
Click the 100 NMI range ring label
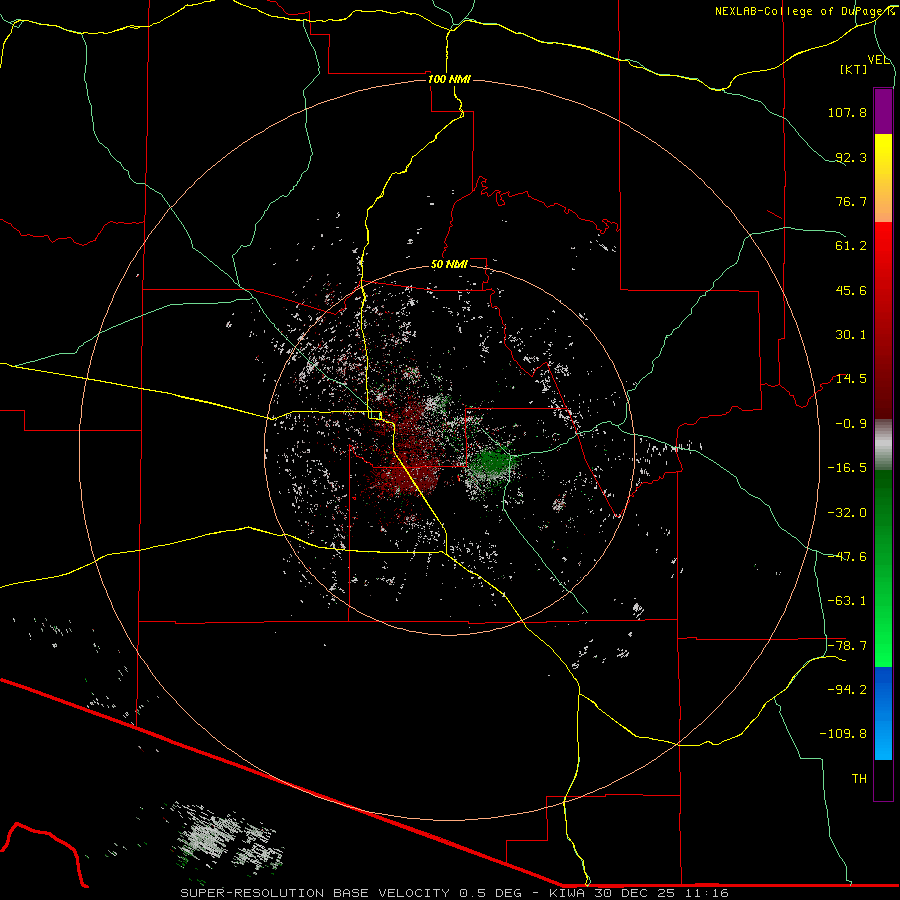coord(449,79)
